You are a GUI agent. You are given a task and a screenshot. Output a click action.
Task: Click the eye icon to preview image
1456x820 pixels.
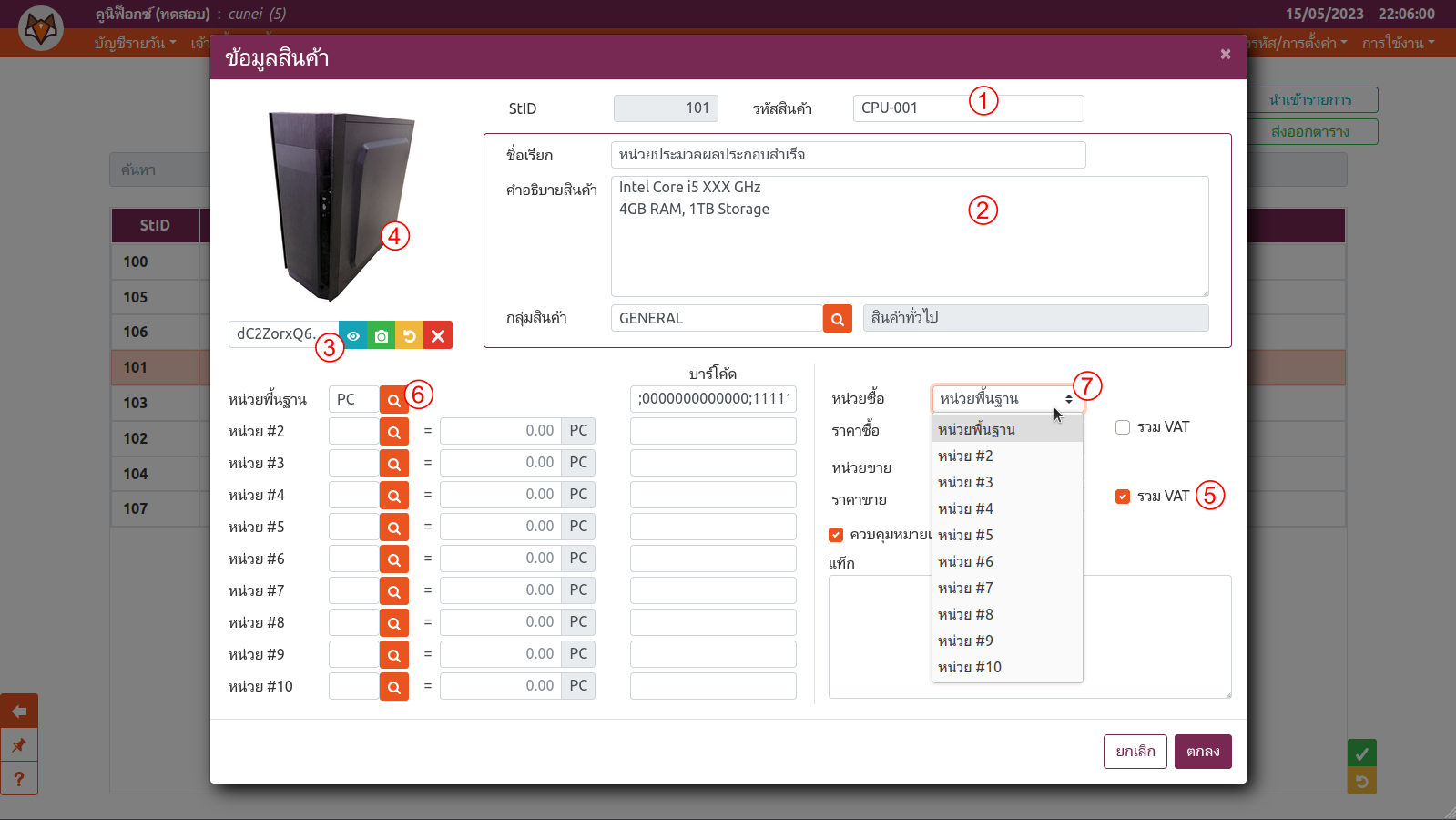click(x=353, y=335)
